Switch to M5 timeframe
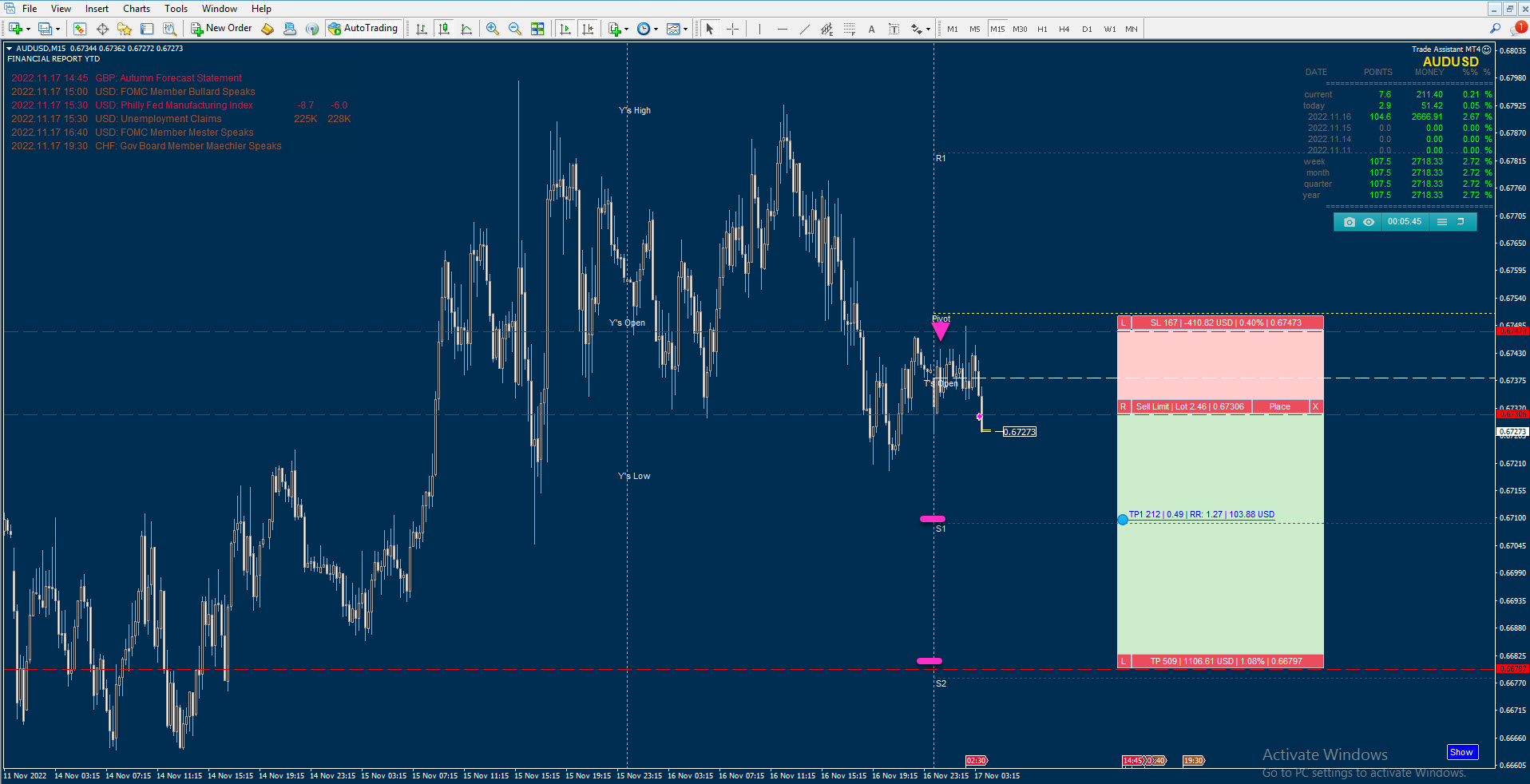 coord(975,29)
